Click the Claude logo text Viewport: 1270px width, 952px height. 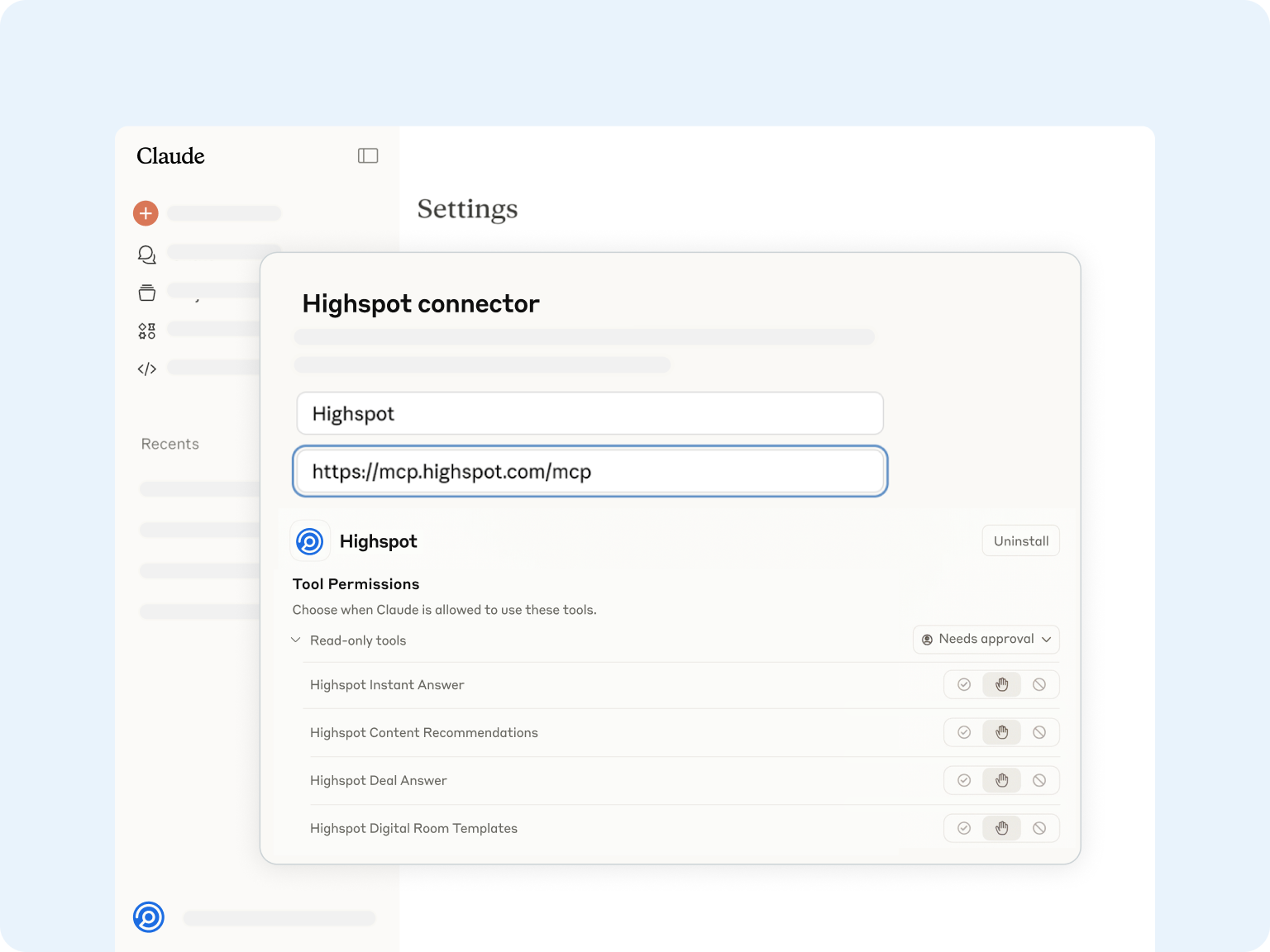pos(170,156)
